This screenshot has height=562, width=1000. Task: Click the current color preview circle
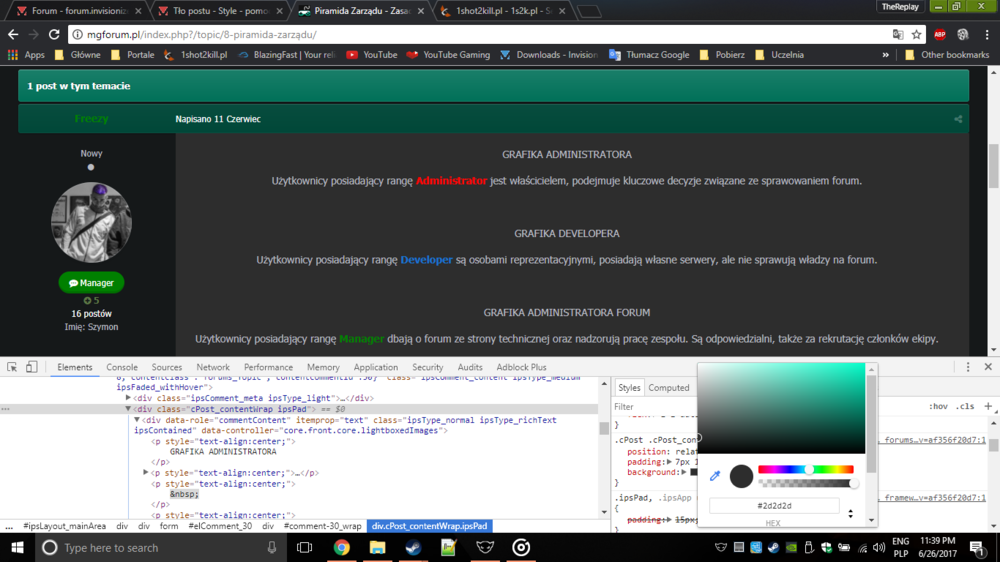[741, 476]
